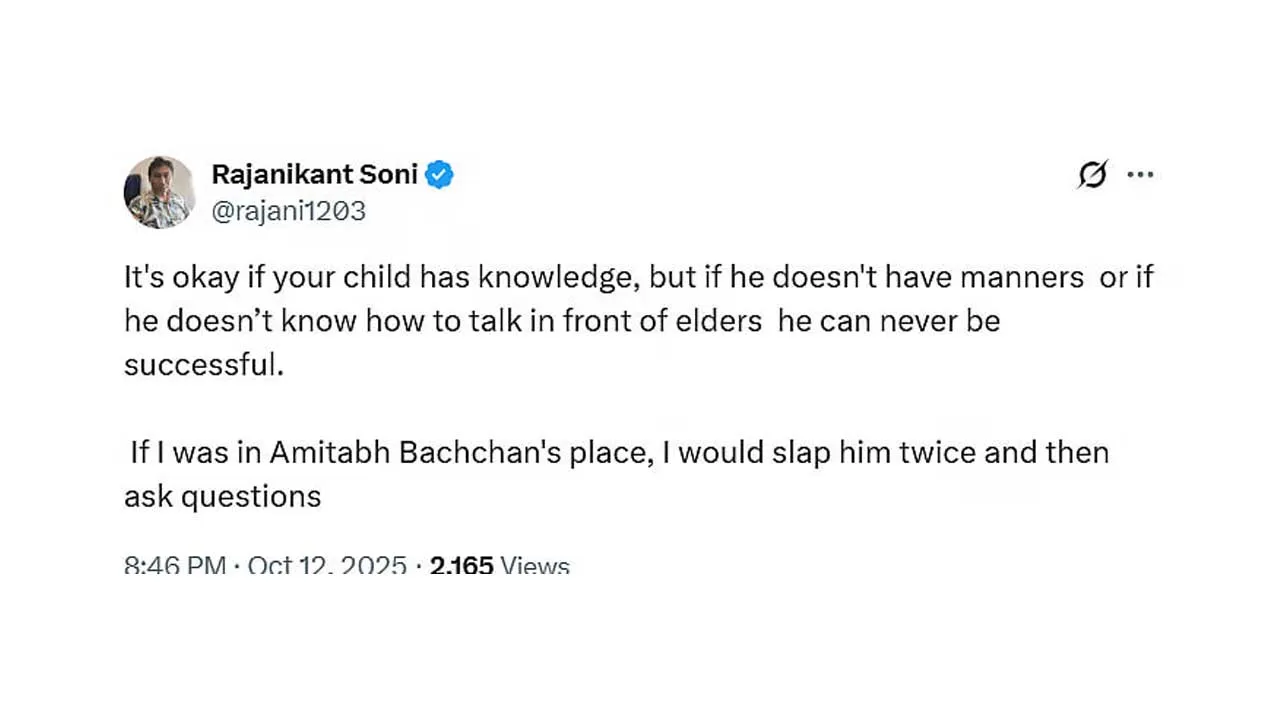The image size is (1280, 720).
Task: Open the @rajani1203 handle link
Action: tap(289, 211)
